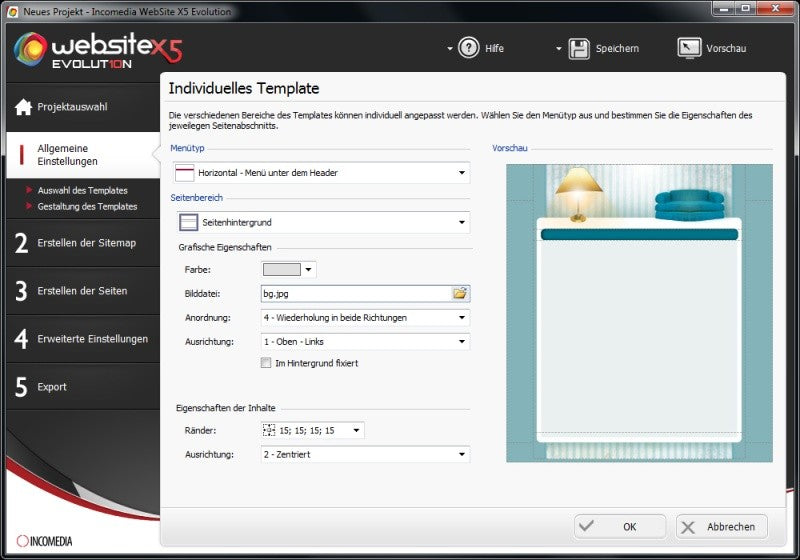Click the Abbrechen button

(721, 526)
